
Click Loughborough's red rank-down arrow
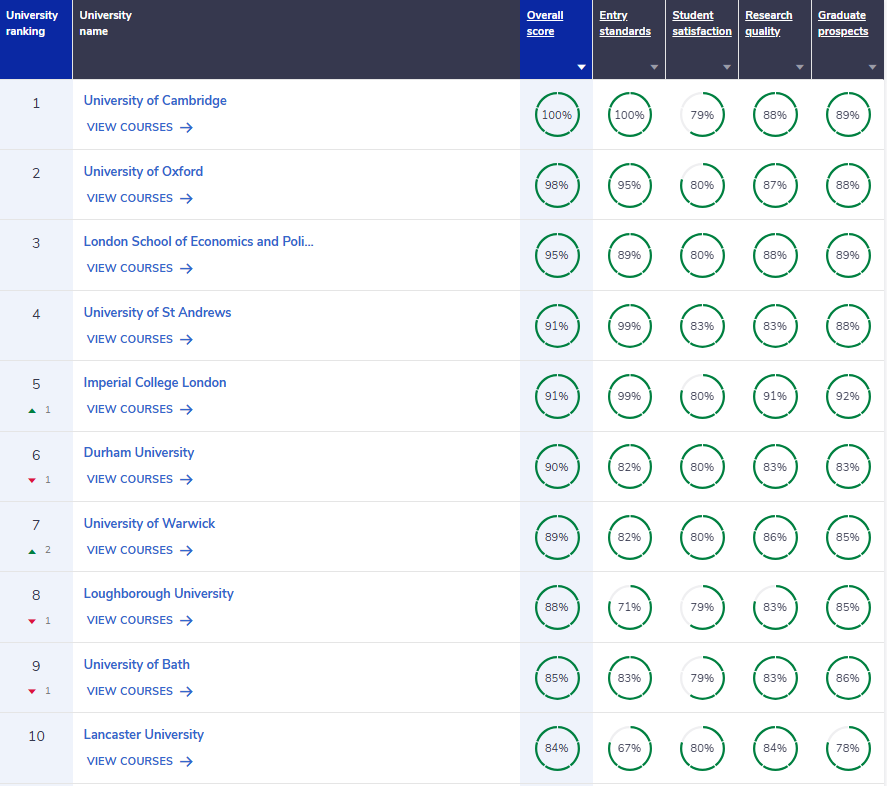[32, 621]
